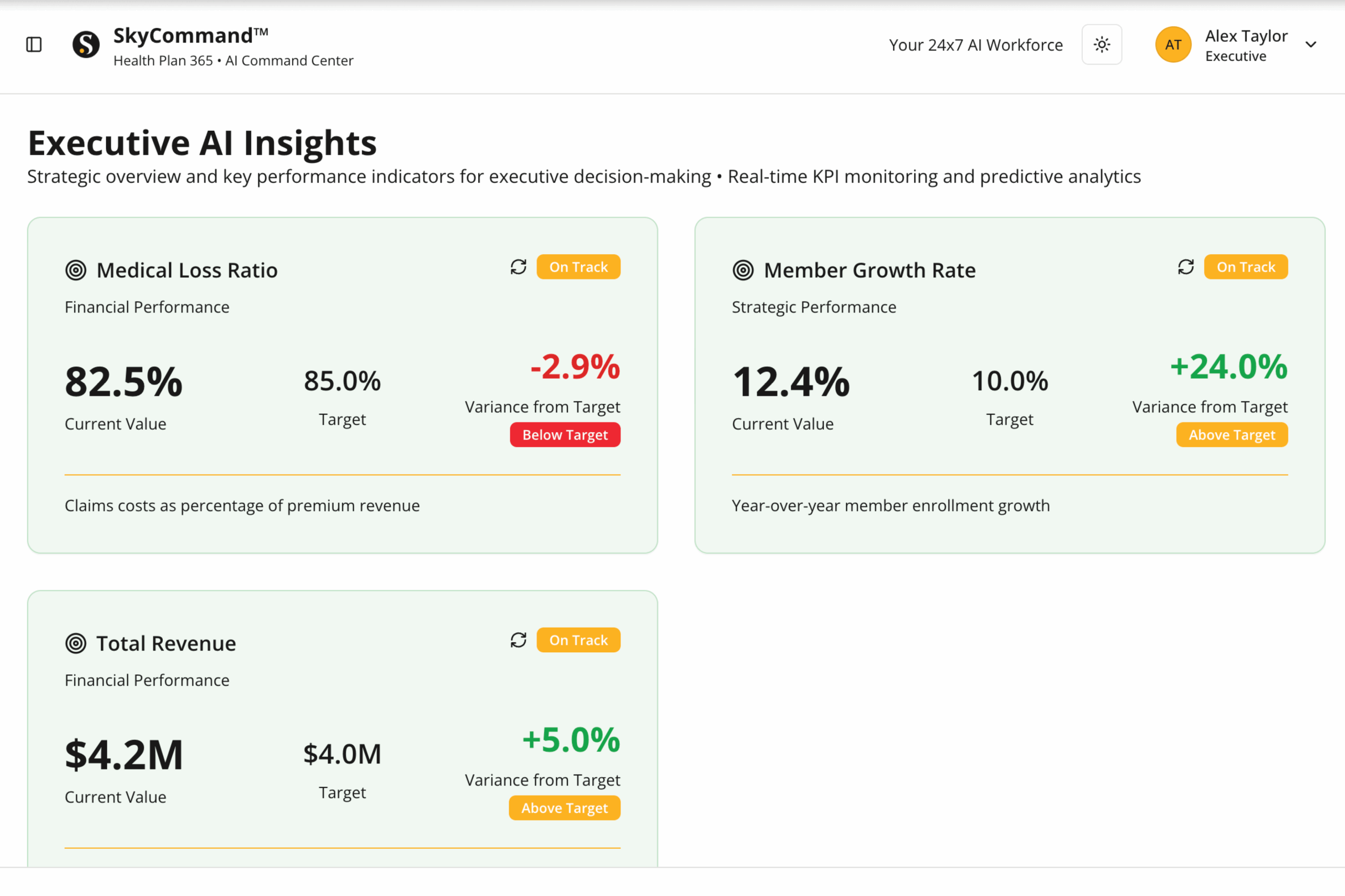Click the Medical Loss Ratio target icon
This screenshot has width=1345, height=896.
point(76,270)
